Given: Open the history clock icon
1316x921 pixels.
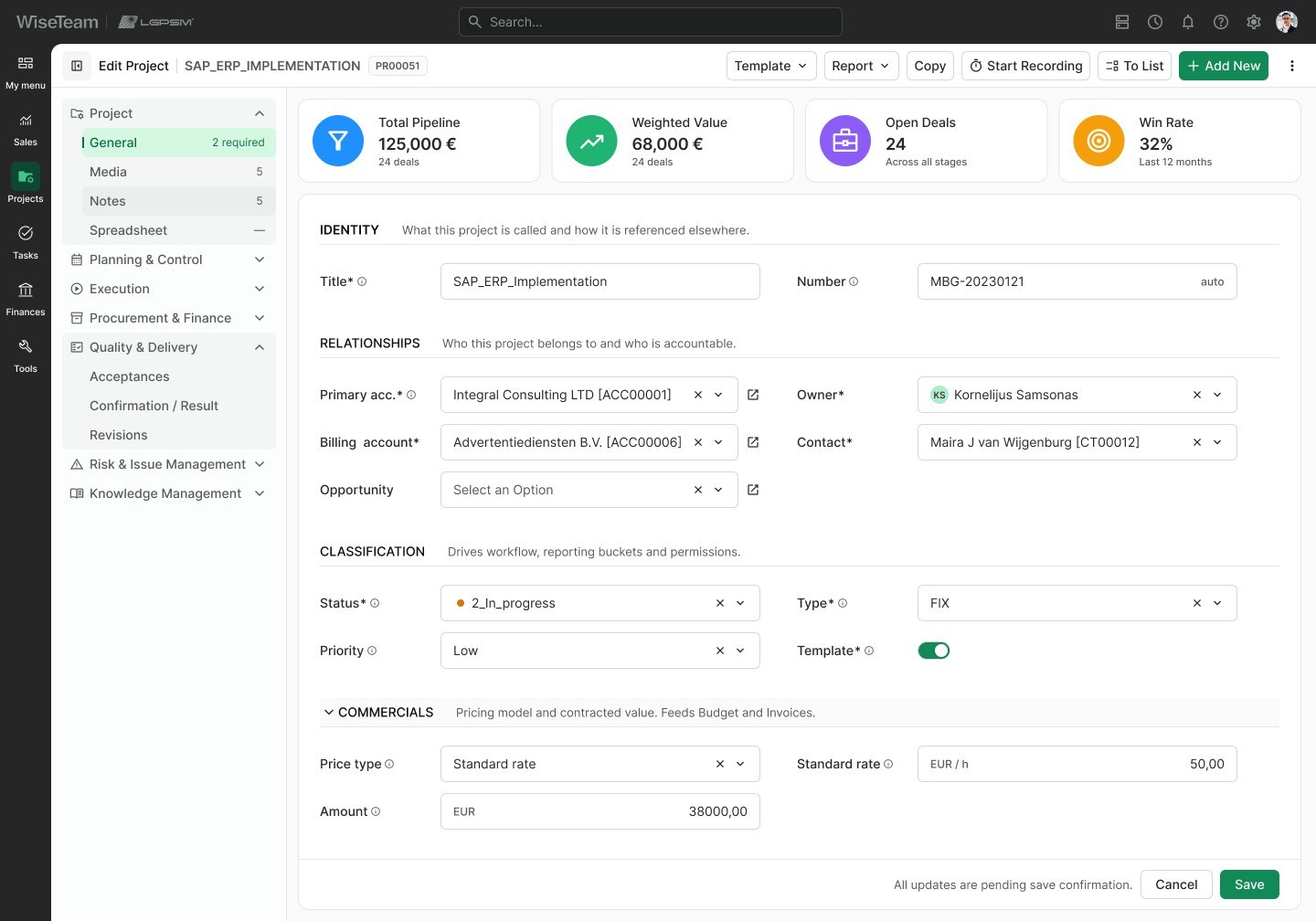Looking at the screenshot, I should pyautogui.click(x=1155, y=22).
